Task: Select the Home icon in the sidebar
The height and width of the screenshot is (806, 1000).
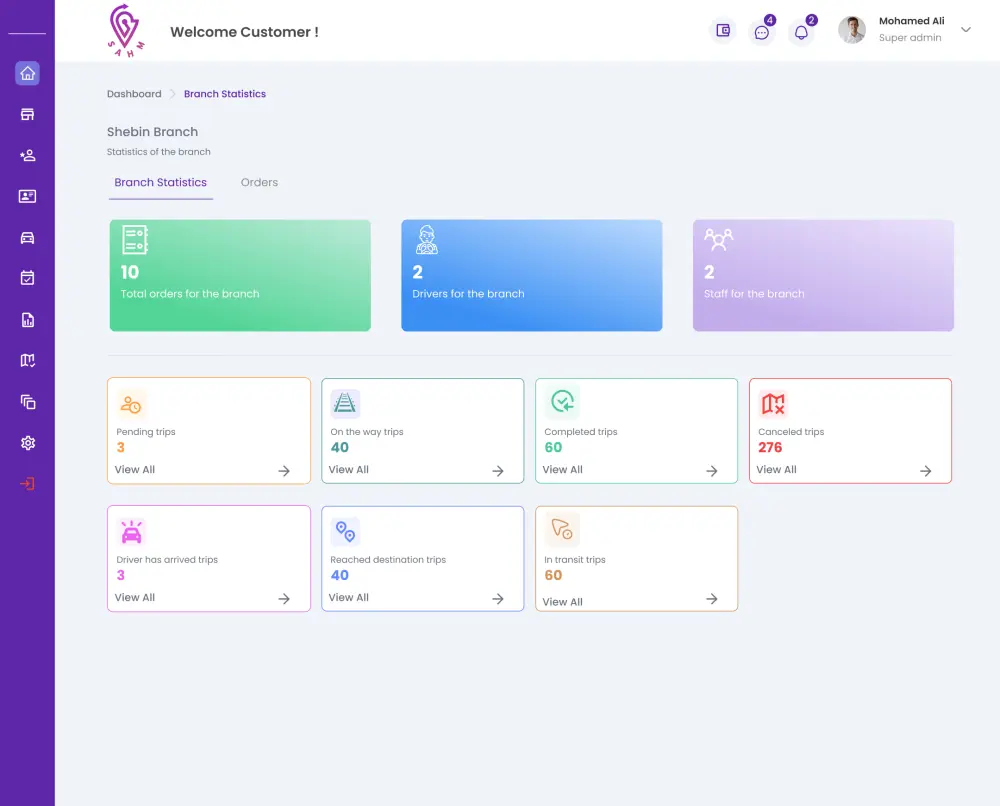Action: pos(27,73)
